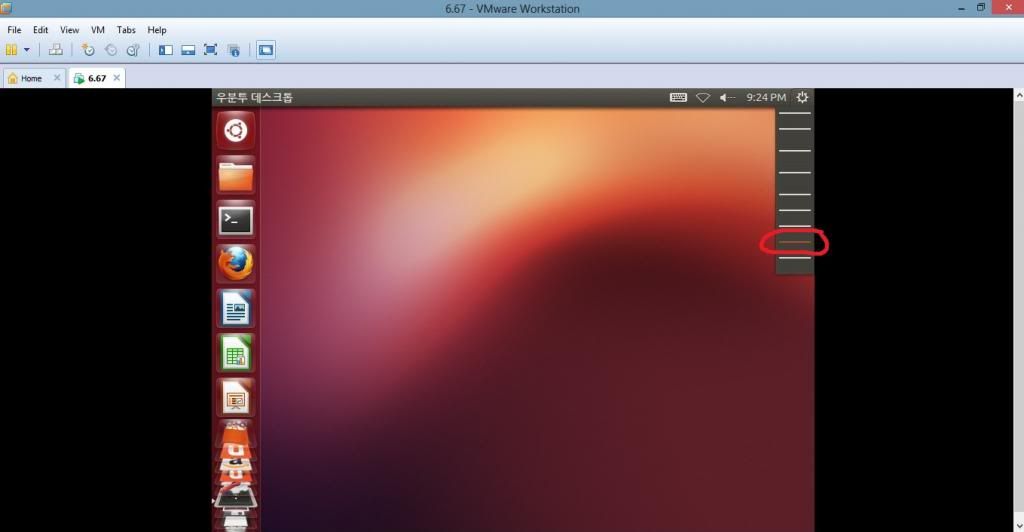Toggle the library sidebar view
The height and width of the screenshot is (532, 1024).
click(x=166, y=50)
